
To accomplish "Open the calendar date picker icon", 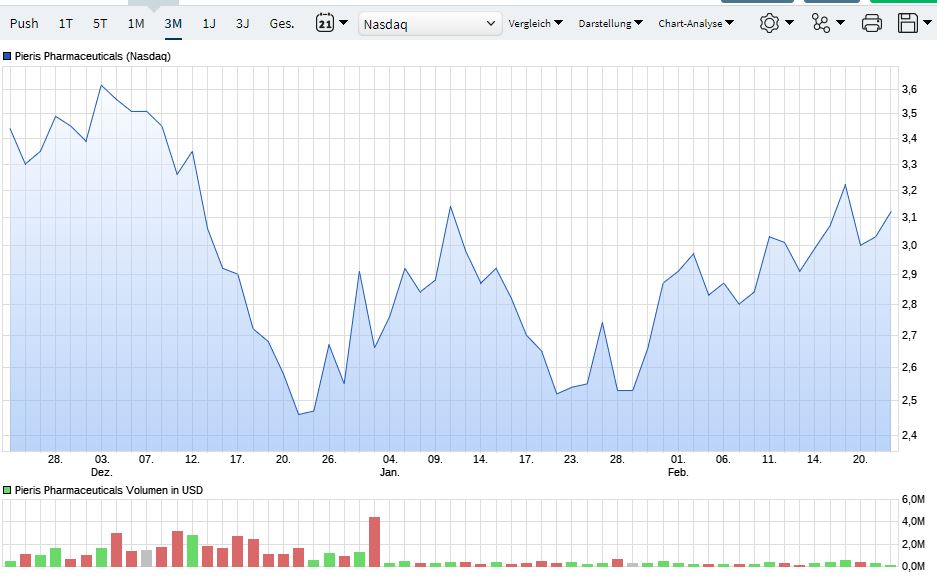I will click(325, 22).
